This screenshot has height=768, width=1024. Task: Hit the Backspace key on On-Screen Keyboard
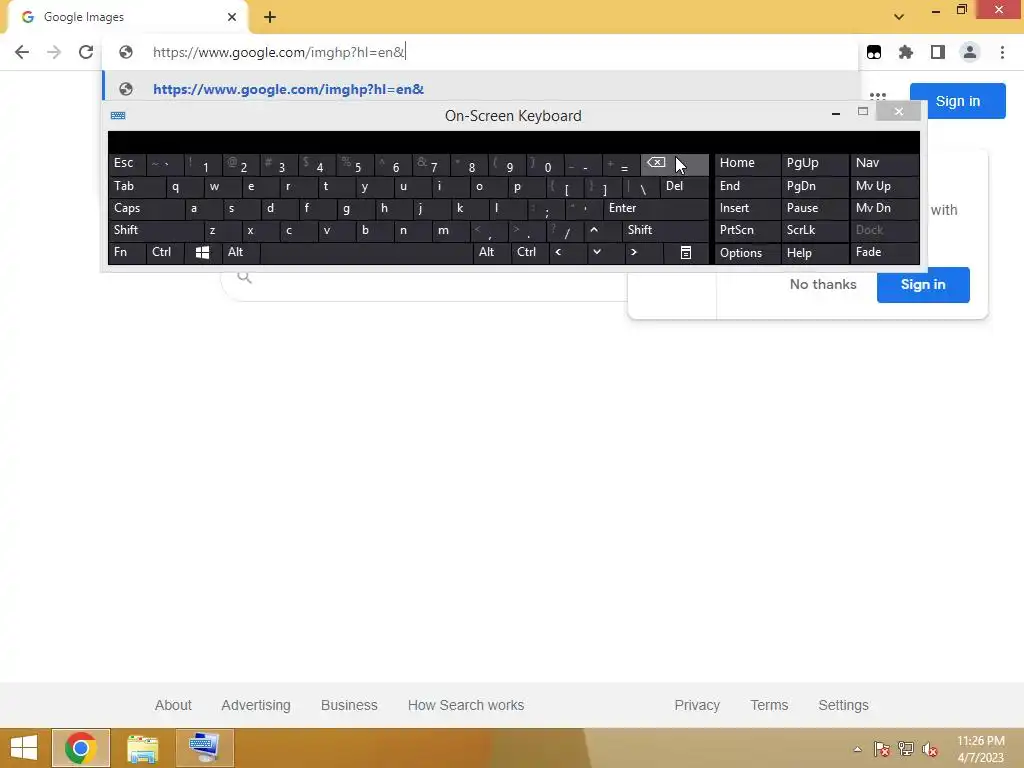point(675,165)
